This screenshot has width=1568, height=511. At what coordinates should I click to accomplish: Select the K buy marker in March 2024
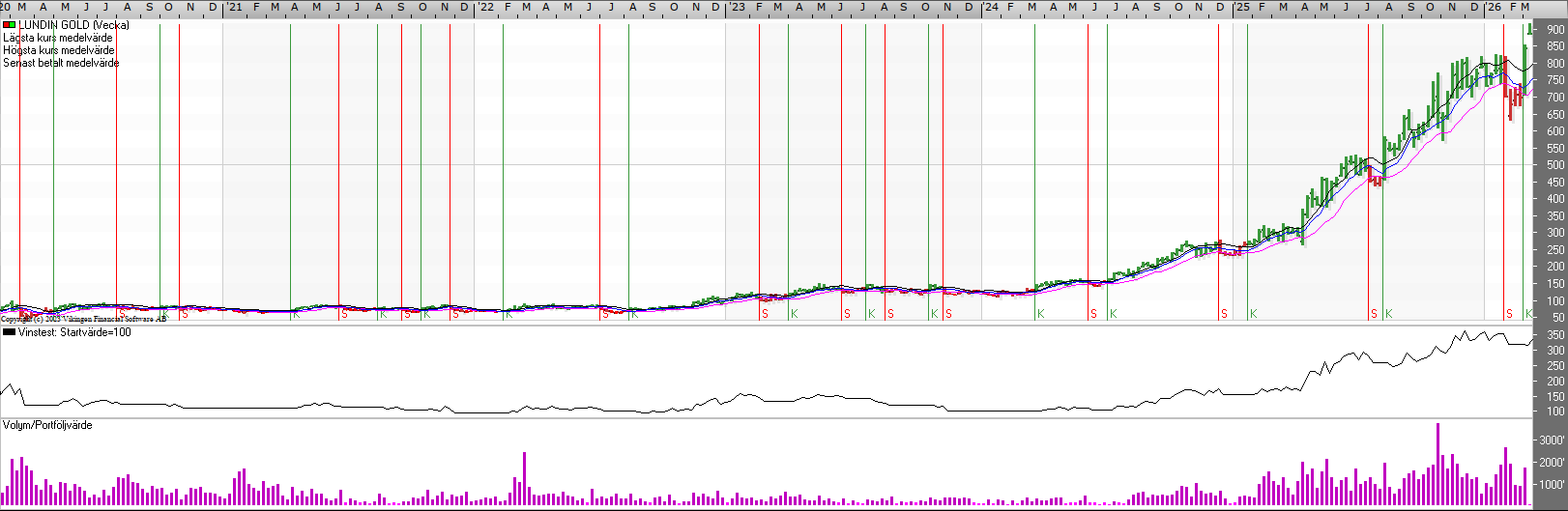[x=1040, y=314]
